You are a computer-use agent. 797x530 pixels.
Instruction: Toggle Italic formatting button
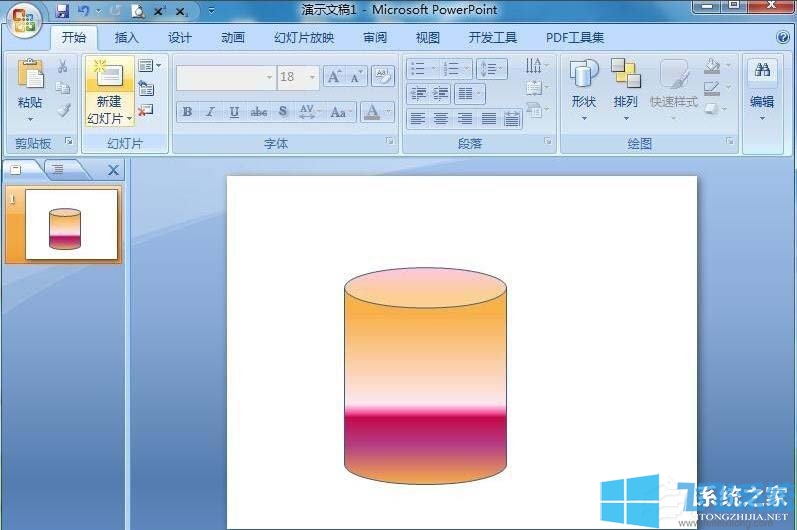click(x=210, y=112)
